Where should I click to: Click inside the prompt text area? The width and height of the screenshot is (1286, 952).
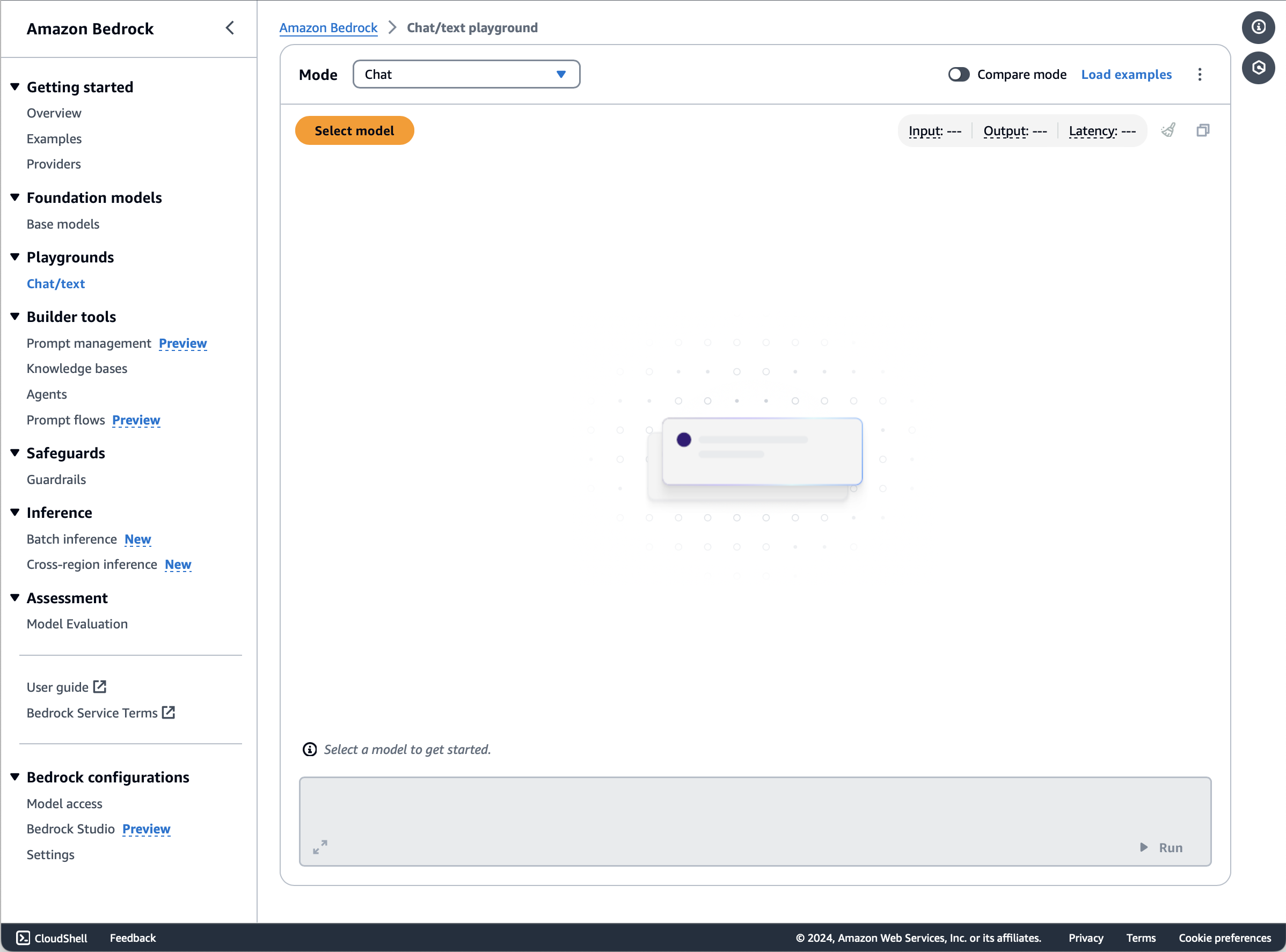pyautogui.click(x=755, y=821)
